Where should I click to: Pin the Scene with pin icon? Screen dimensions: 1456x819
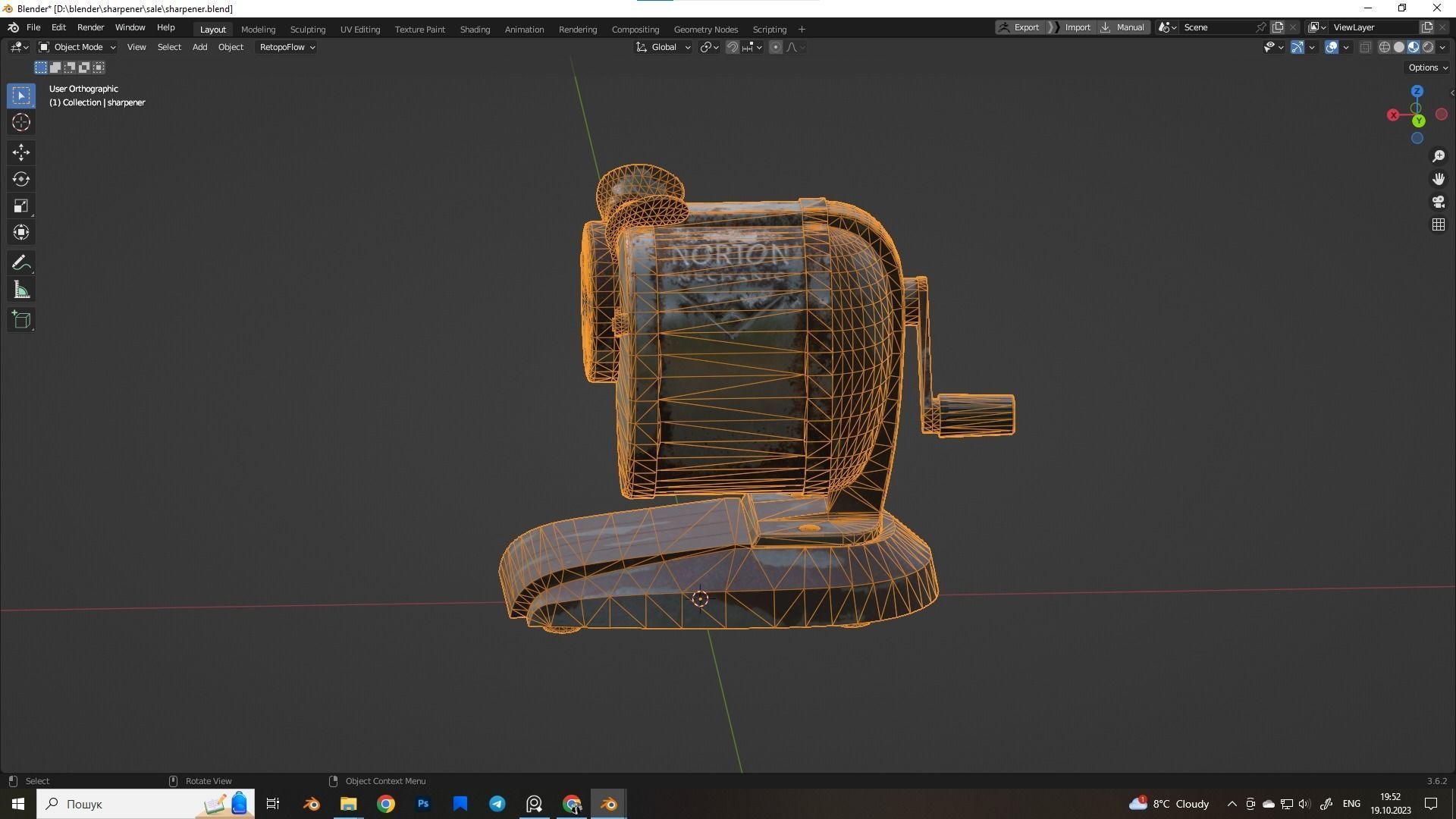(1260, 27)
